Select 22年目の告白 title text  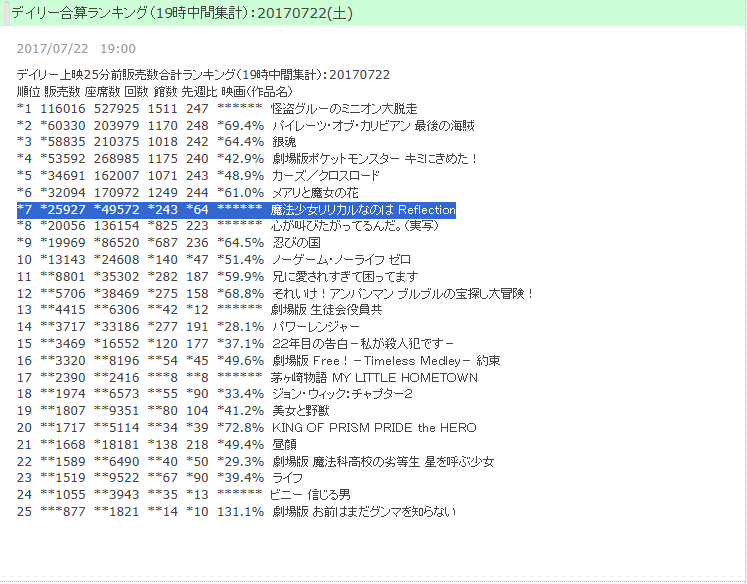(363, 343)
